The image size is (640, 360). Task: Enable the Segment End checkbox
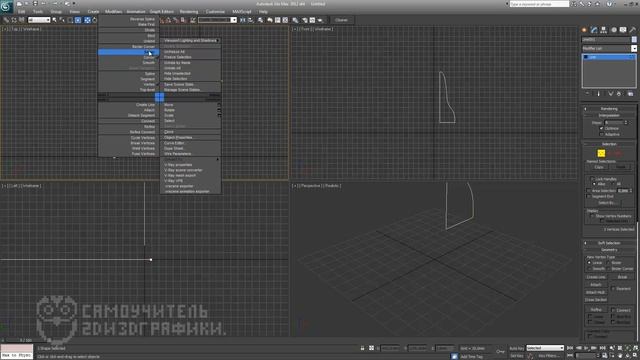coord(589,196)
